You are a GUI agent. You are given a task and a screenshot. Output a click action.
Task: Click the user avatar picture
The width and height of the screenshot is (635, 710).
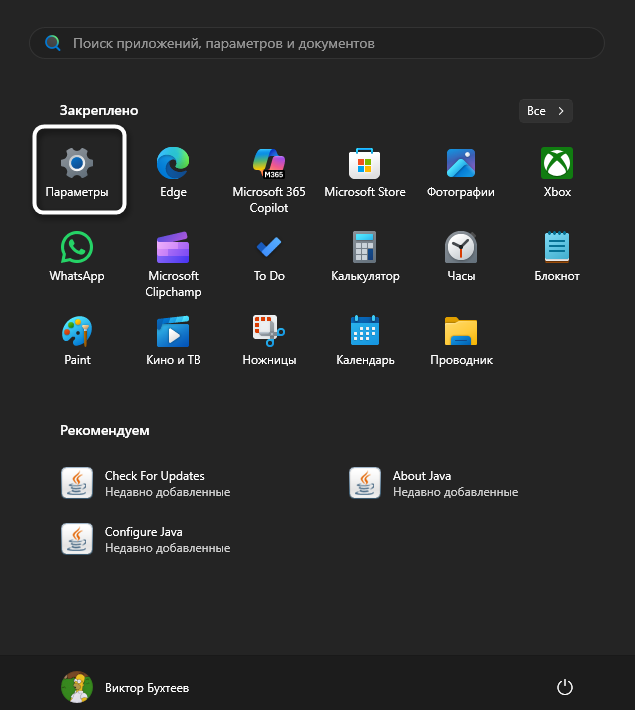77,687
